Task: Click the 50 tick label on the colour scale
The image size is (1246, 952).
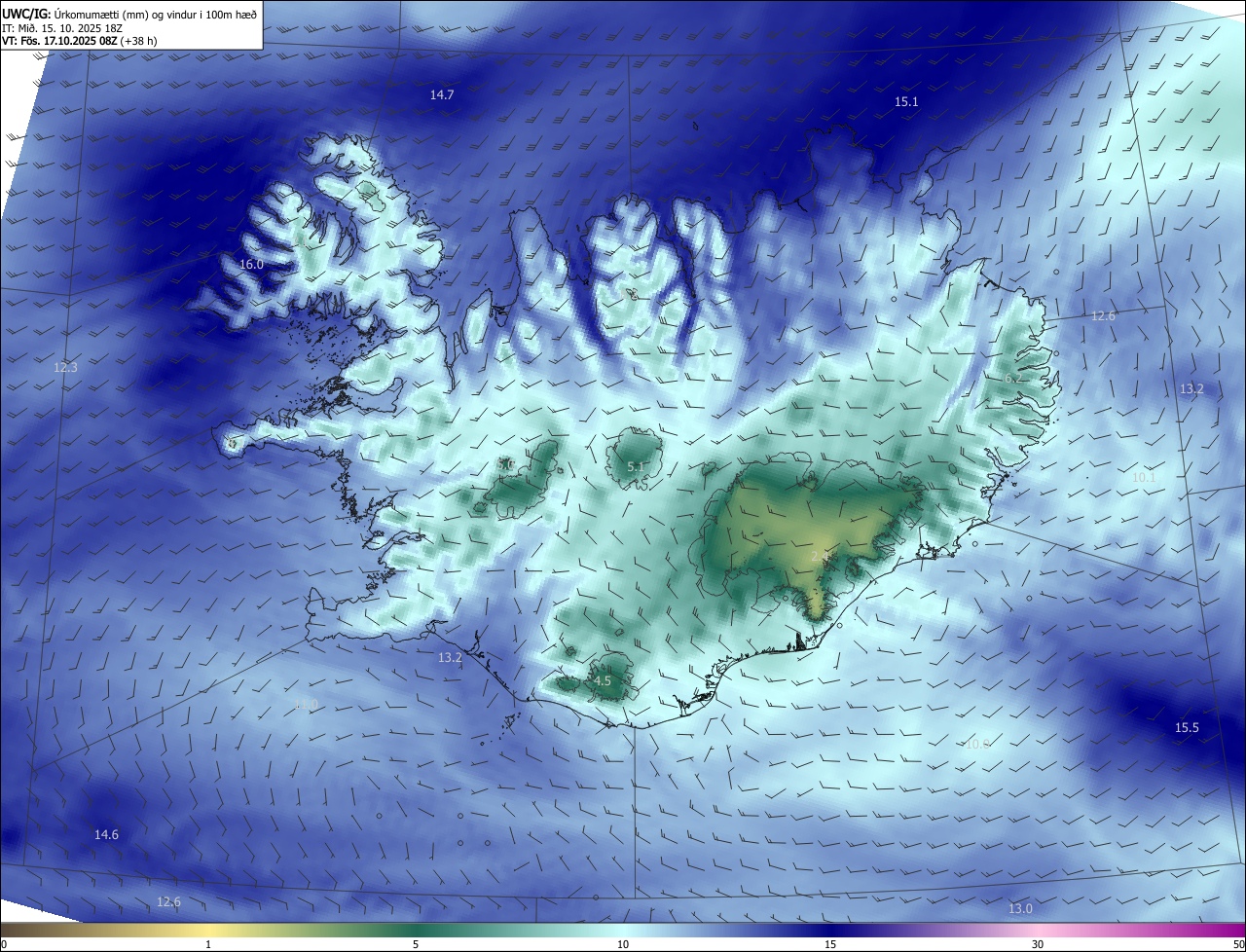Action: 1238,944
